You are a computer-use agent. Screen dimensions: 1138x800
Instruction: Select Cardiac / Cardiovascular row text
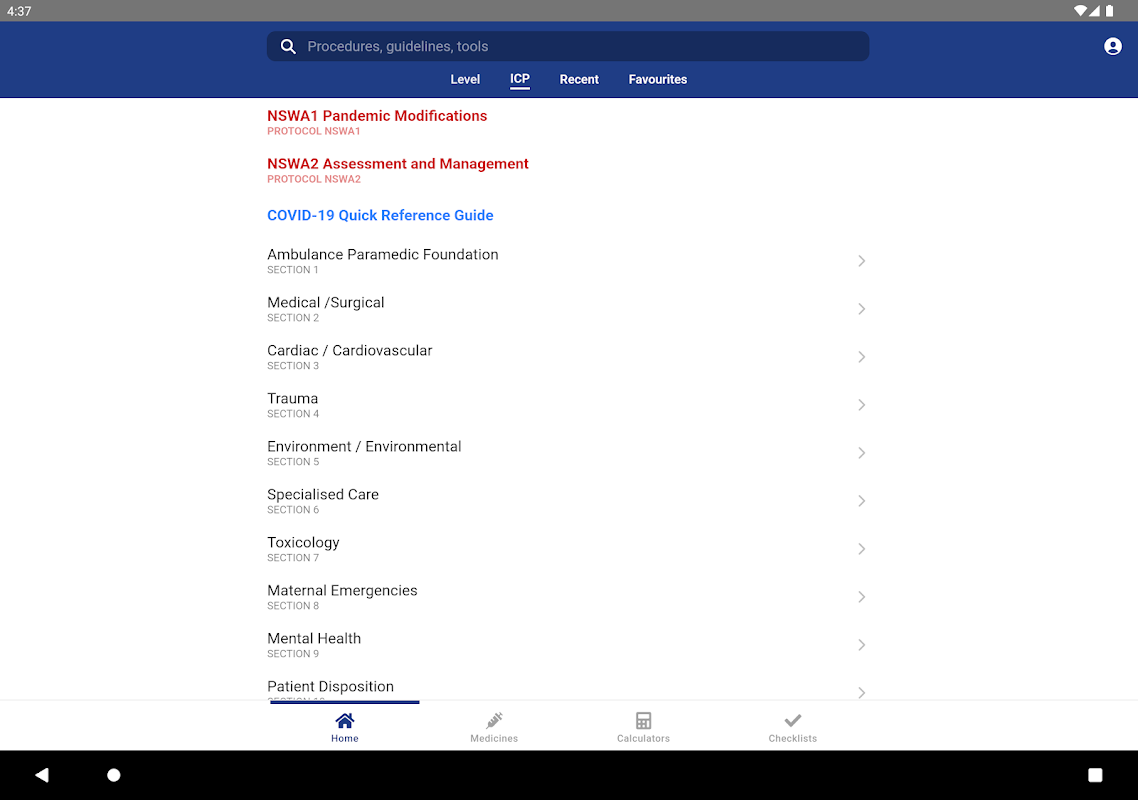(x=350, y=351)
